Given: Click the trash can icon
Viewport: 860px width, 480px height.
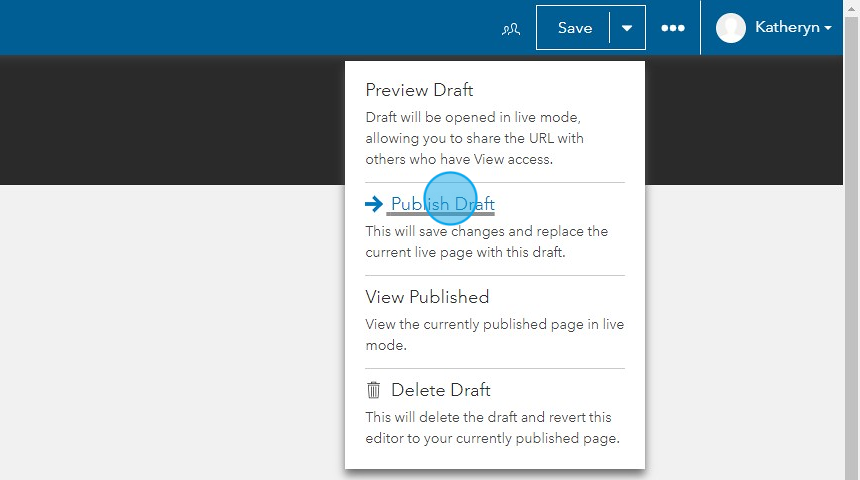Looking at the screenshot, I should click(x=374, y=390).
